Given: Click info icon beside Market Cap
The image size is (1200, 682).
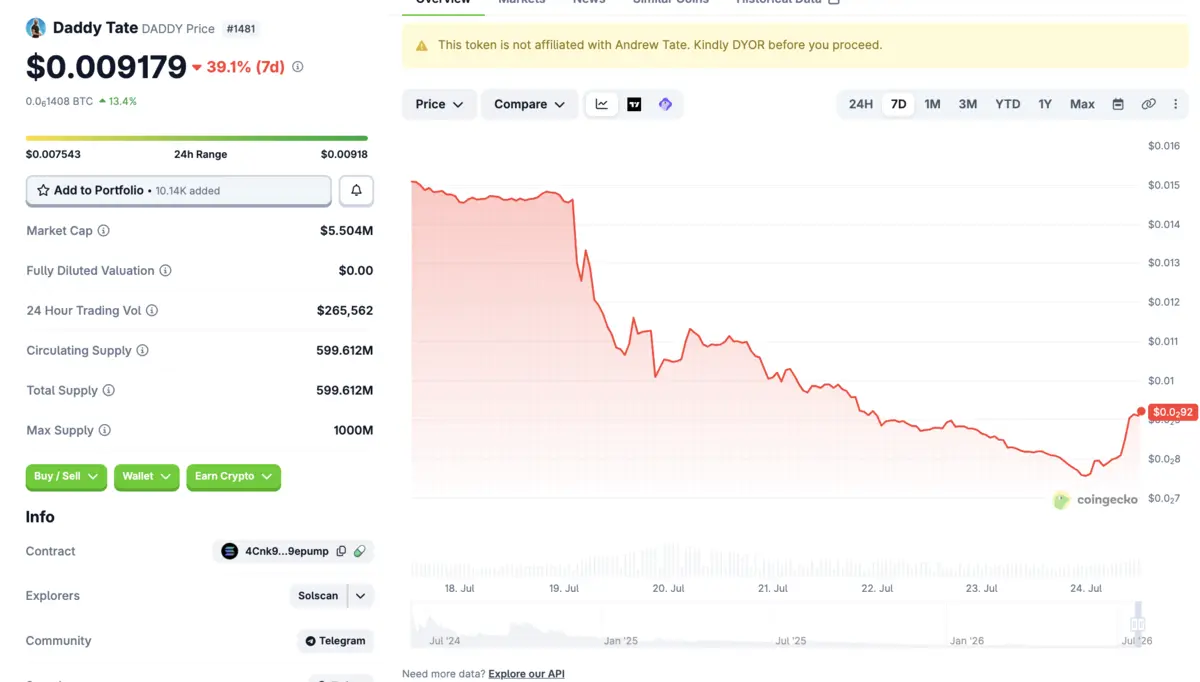Looking at the screenshot, I should pos(103,231).
